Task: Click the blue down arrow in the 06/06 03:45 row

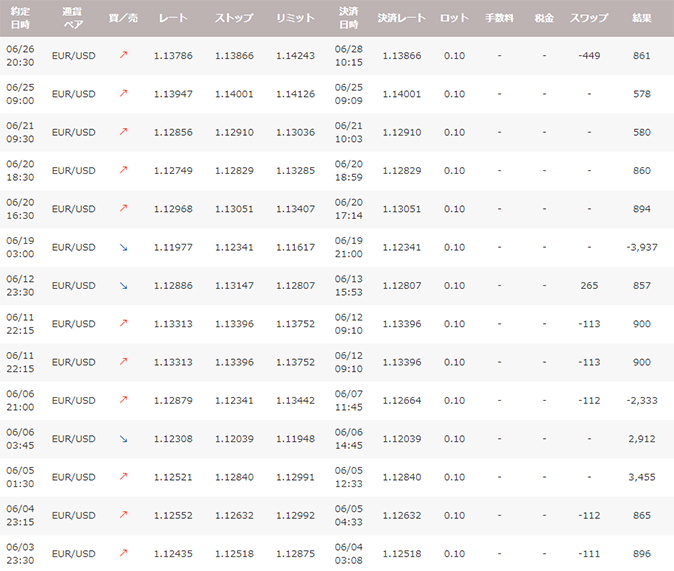Action: coord(124,438)
